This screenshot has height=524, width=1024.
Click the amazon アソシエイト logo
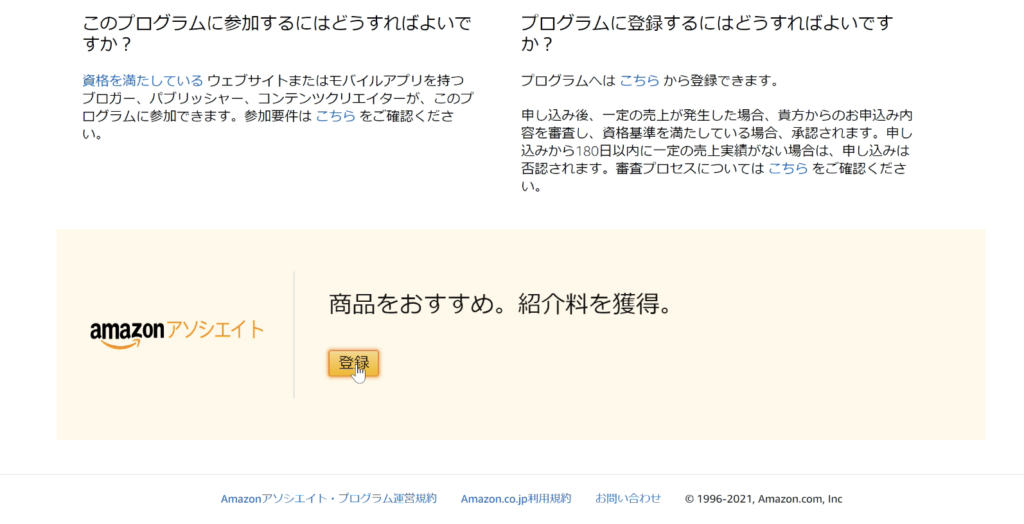coord(176,333)
